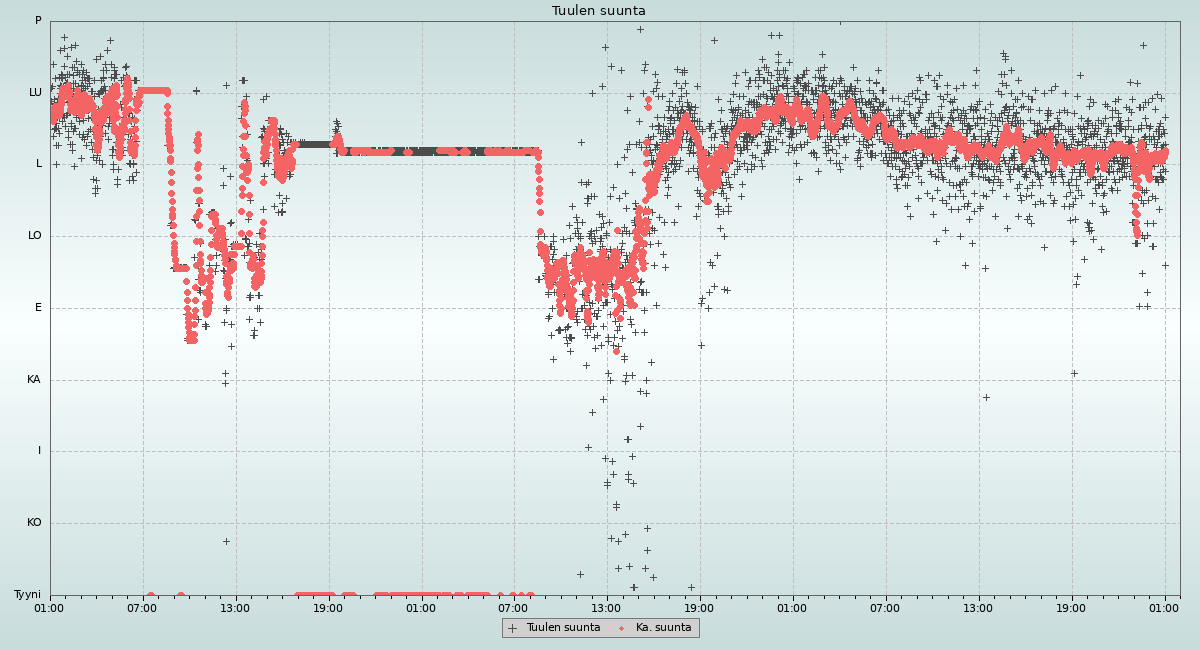
Task: Click the chart title 'Tuulen suunta'
Action: pyautogui.click(x=599, y=11)
